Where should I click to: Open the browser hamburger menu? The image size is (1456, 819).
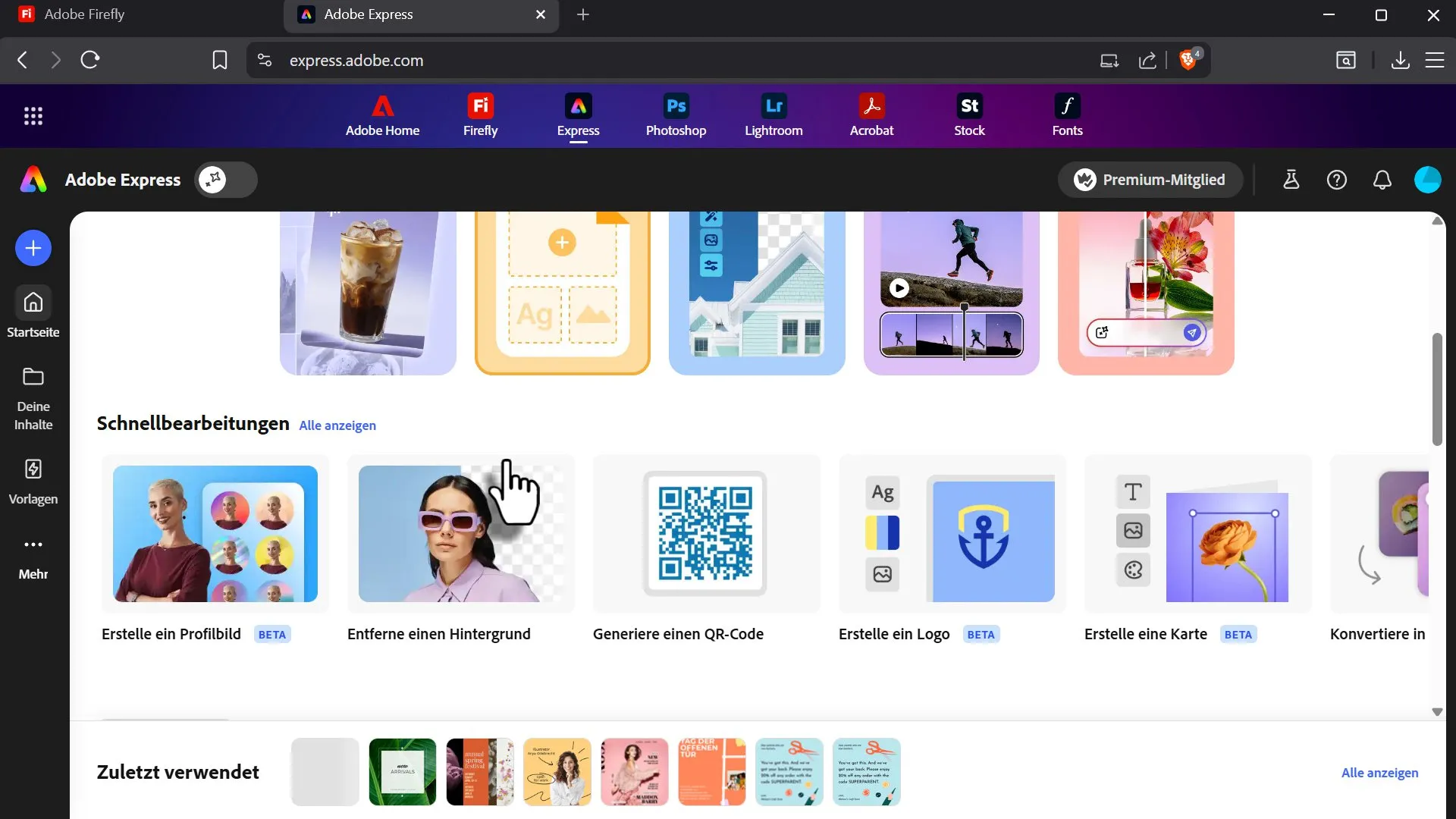(1434, 60)
